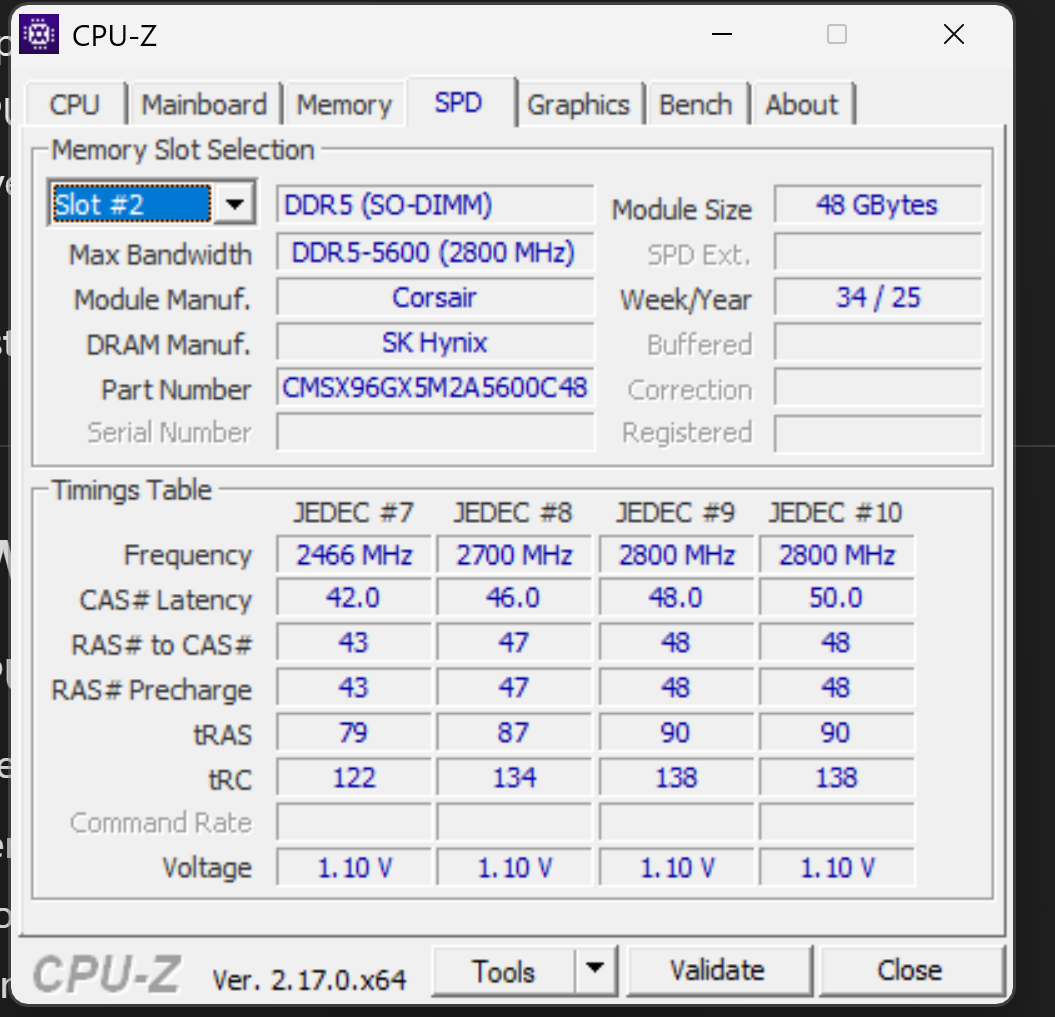Click the DDR5 (SO-DIMM) memory type field

(435, 204)
